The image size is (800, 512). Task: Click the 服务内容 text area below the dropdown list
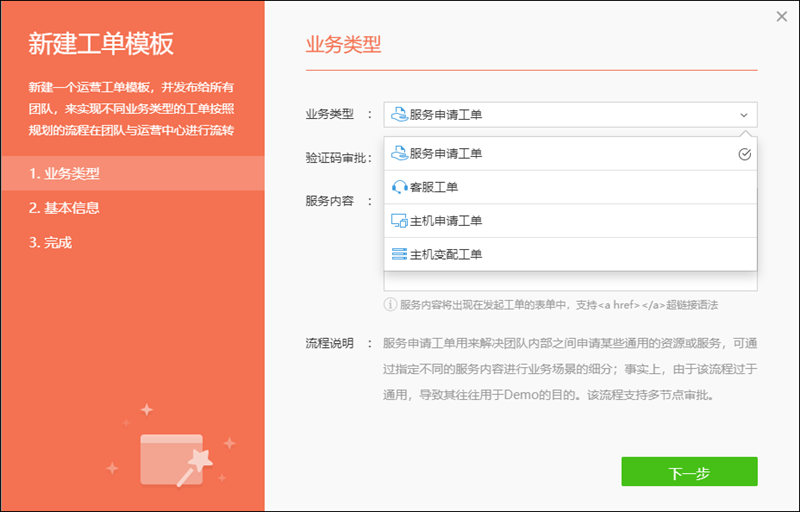pos(570,281)
